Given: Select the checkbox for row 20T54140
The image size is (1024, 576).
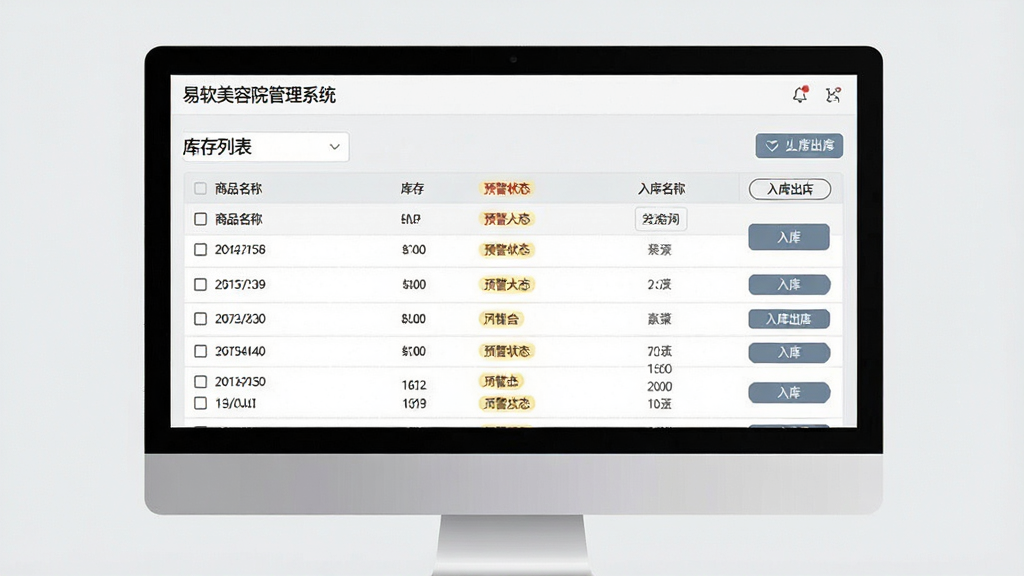Looking at the screenshot, I should 200,351.
